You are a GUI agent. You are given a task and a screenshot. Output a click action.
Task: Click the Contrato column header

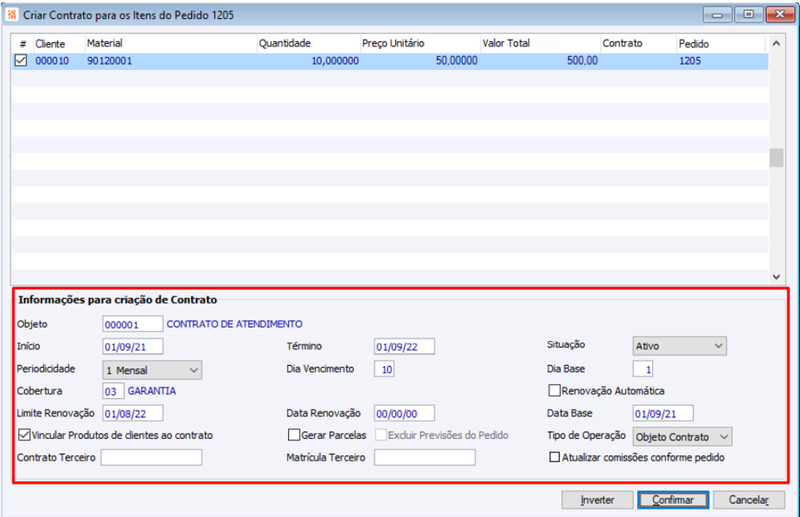(x=638, y=43)
